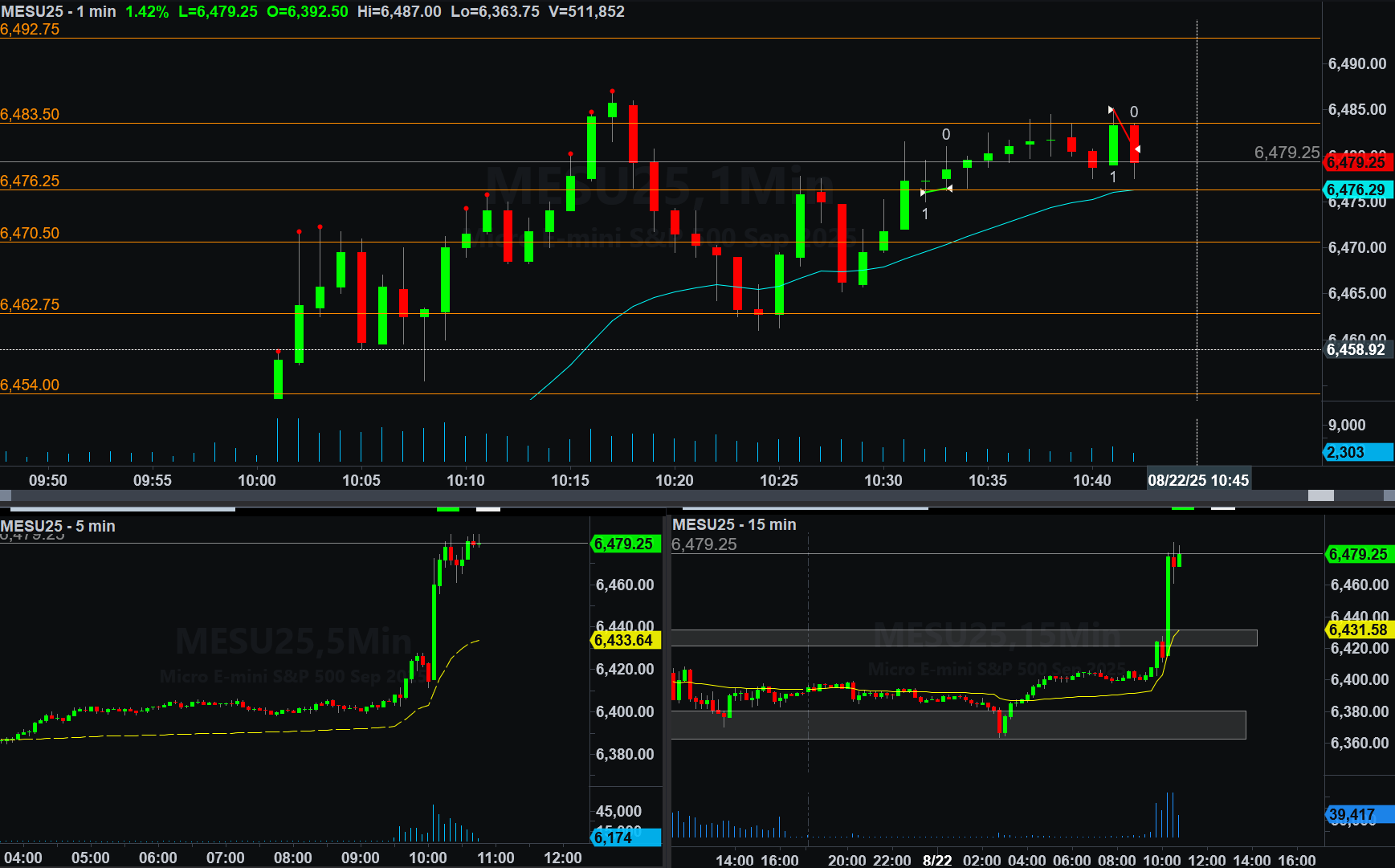
Task: Select the cyan 2,303 volume tag
Action: [1356, 452]
